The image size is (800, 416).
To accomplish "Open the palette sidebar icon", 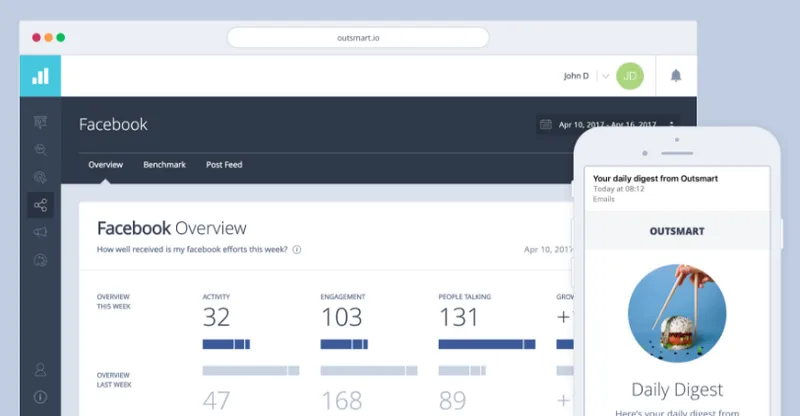I will pos(40,260).
